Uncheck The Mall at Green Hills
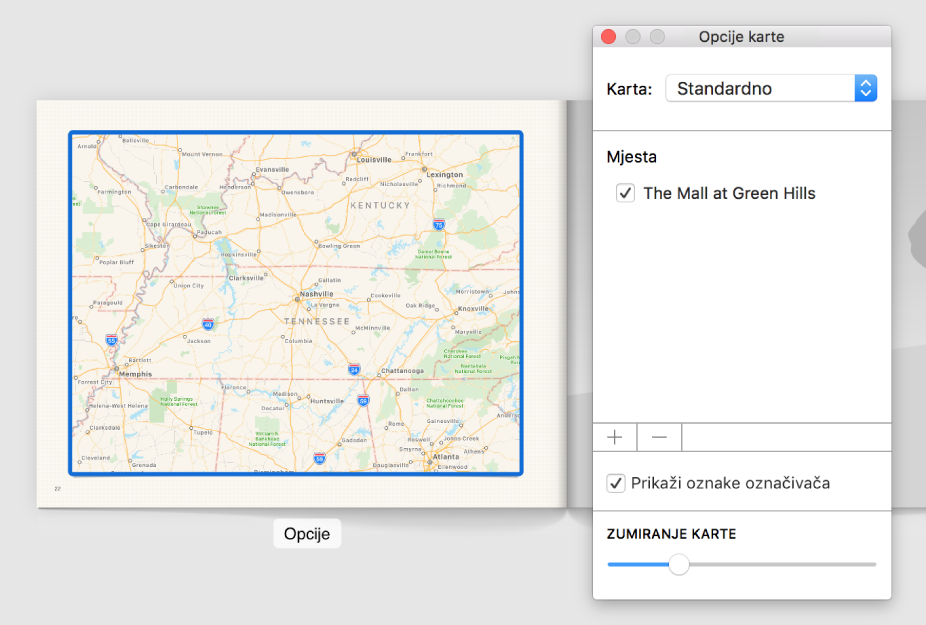Image resolution: width=926 pixels, height=625 pixels. [626, 193]
